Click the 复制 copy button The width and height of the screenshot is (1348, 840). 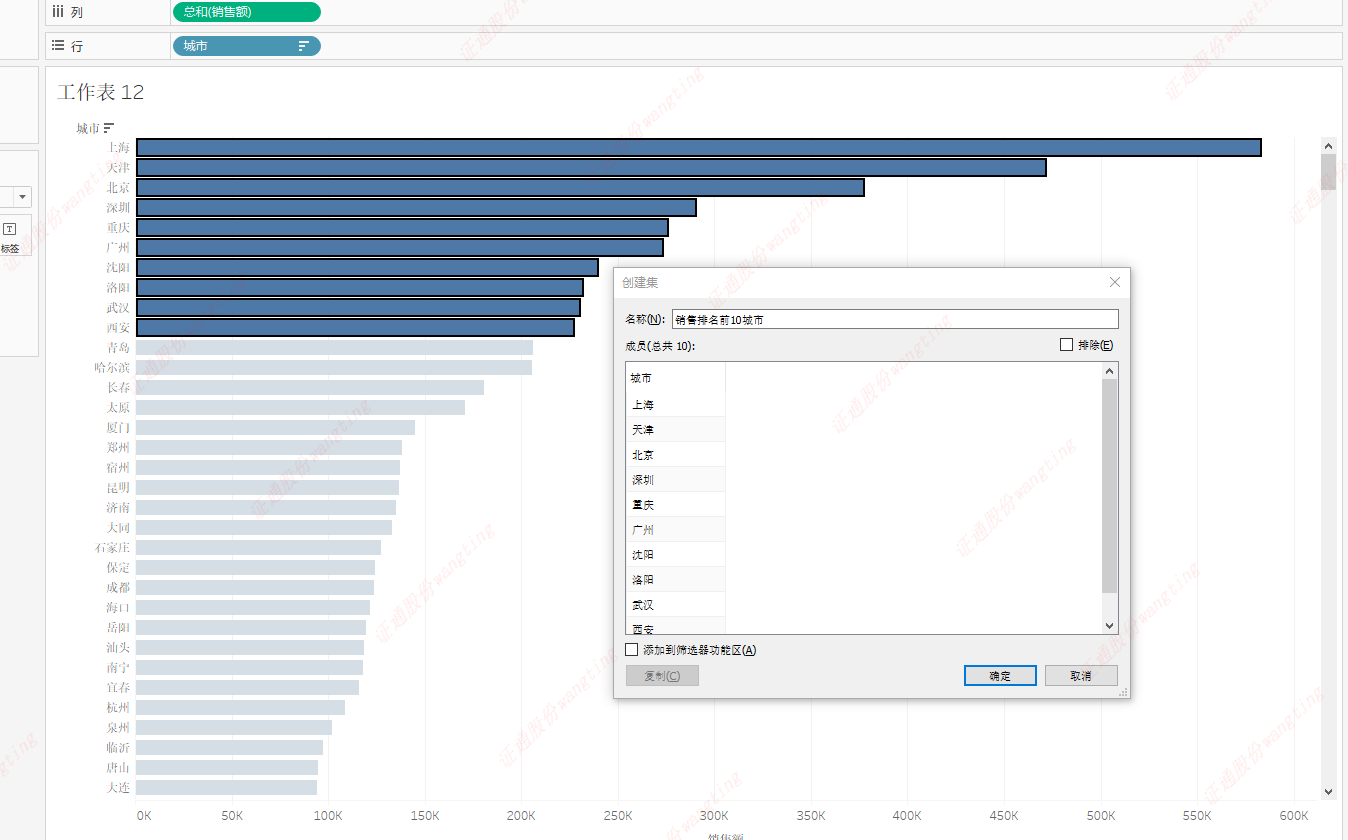click(x=662, y=676)
